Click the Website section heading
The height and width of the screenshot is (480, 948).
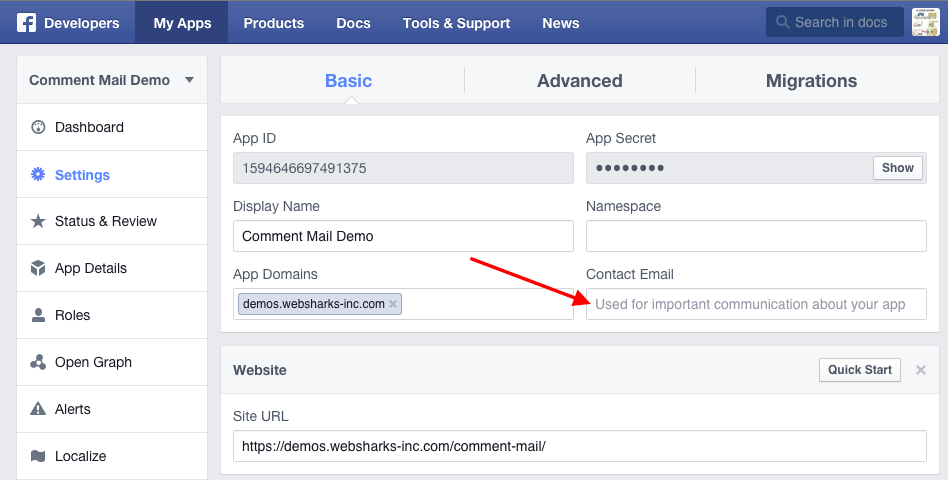(x=260, y=370)
